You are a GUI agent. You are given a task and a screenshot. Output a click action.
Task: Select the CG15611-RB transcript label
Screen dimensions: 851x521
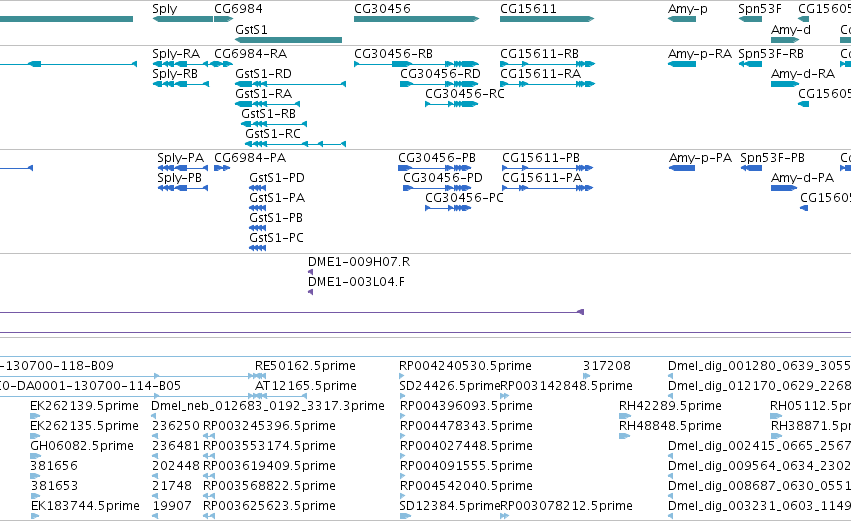tap(539, 54)
